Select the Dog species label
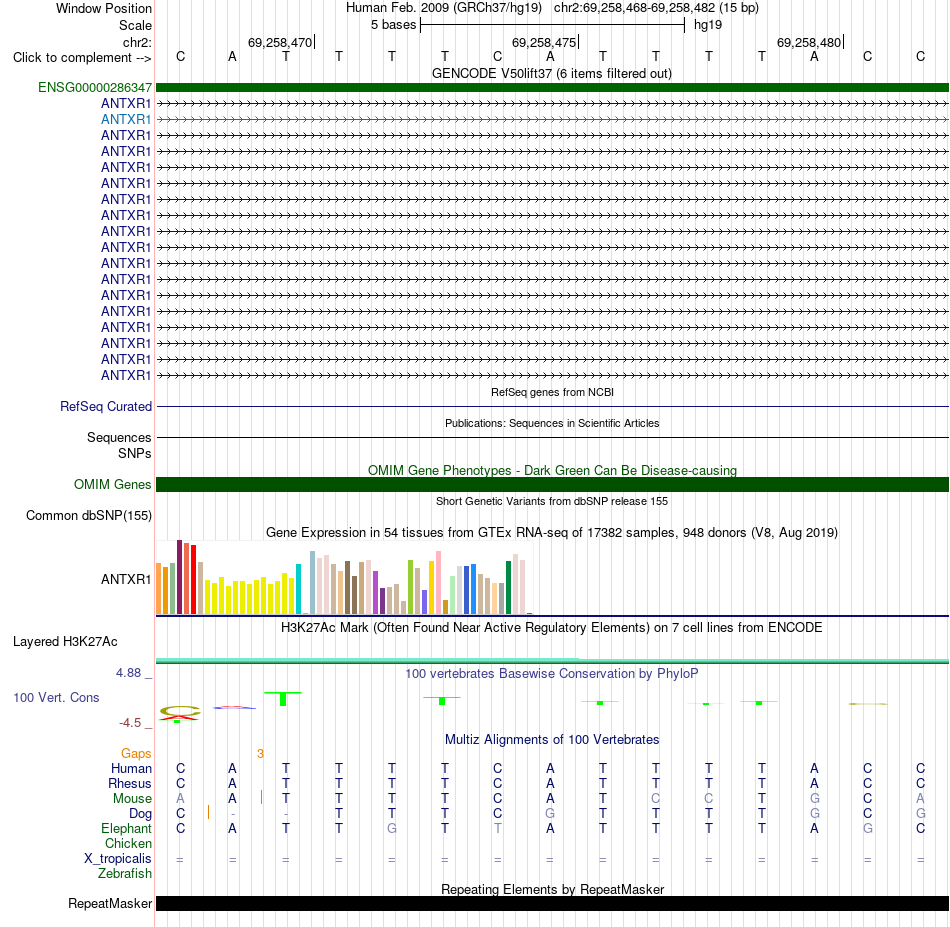The width and height of the screenshot is (950, 927). tap(141, 814)
